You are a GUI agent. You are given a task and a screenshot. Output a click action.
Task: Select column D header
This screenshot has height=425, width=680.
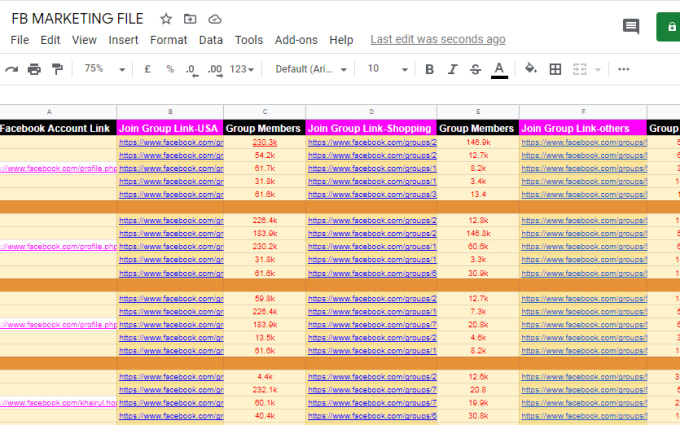[371, 112]
